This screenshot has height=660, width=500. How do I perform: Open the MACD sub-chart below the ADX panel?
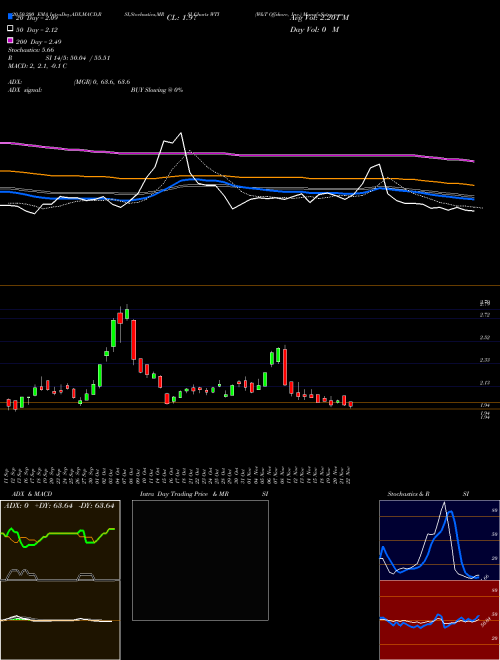coord(60,620)
